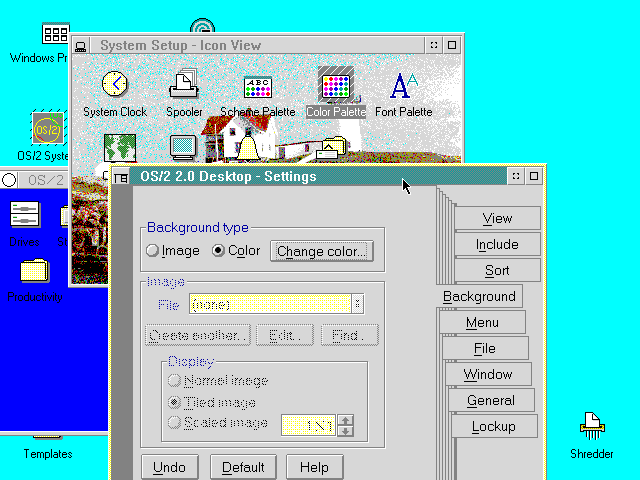This screenshot has height=480, width=640.
Task: Select the Windows Programs desktop icon
Action: pos(56,33)
